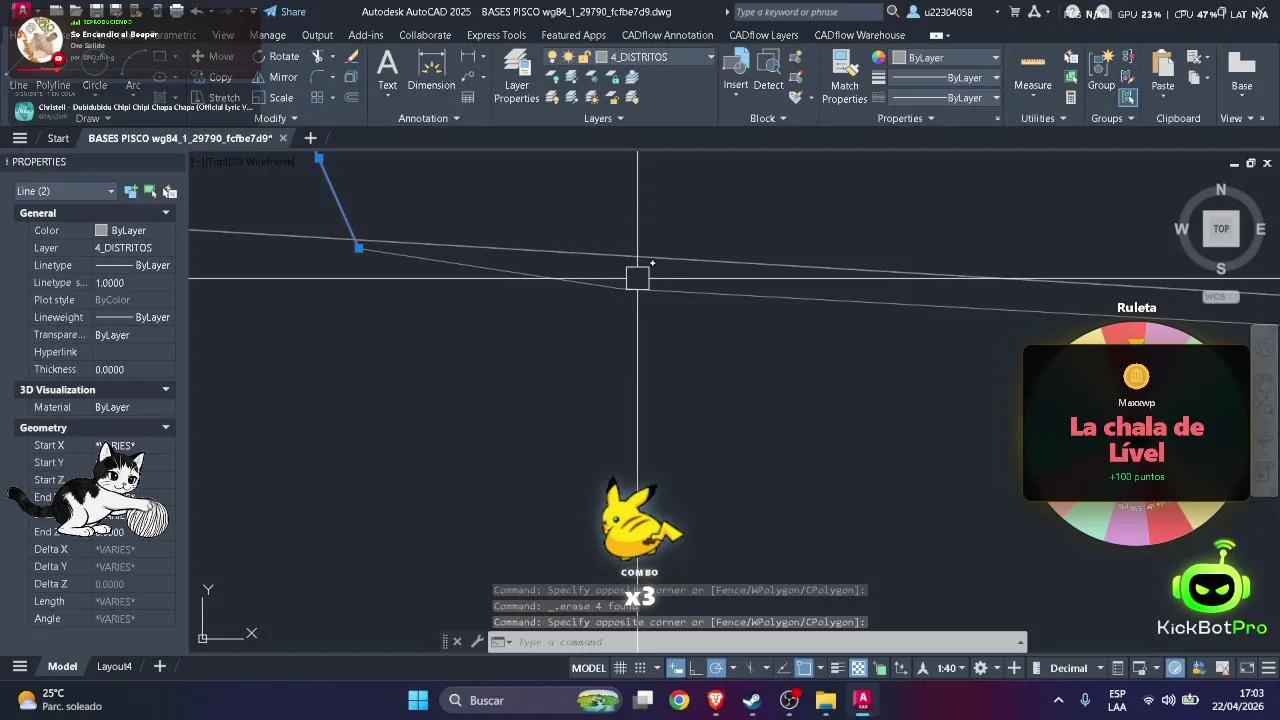Toggle object snap in status bar
1280x720 pixels.
(x=805, y=668)
